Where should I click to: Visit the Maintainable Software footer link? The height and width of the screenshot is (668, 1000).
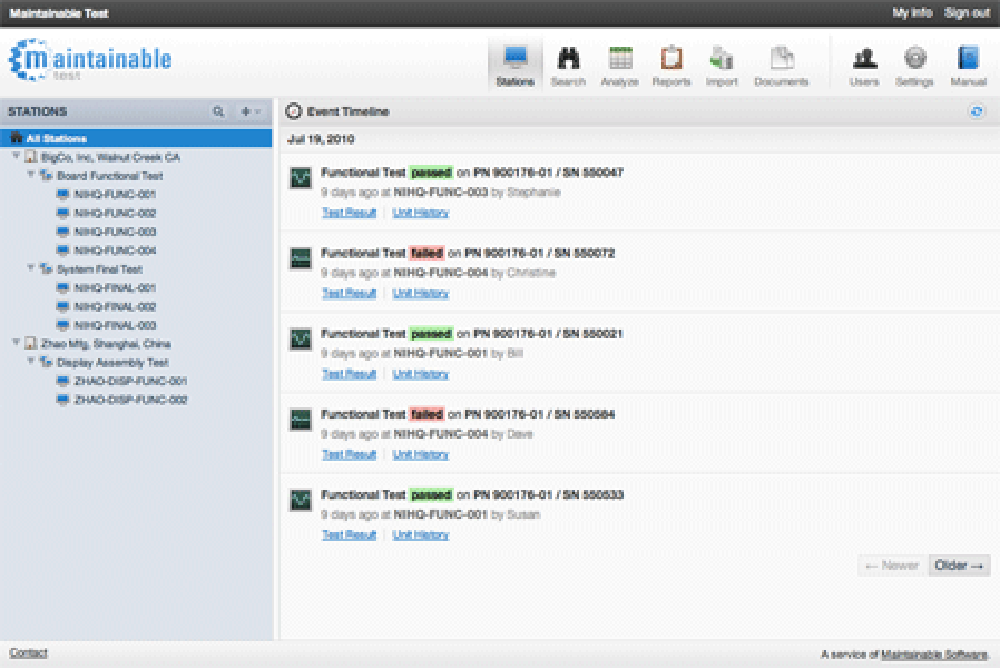pyautogui.click(x=934, y=654)
